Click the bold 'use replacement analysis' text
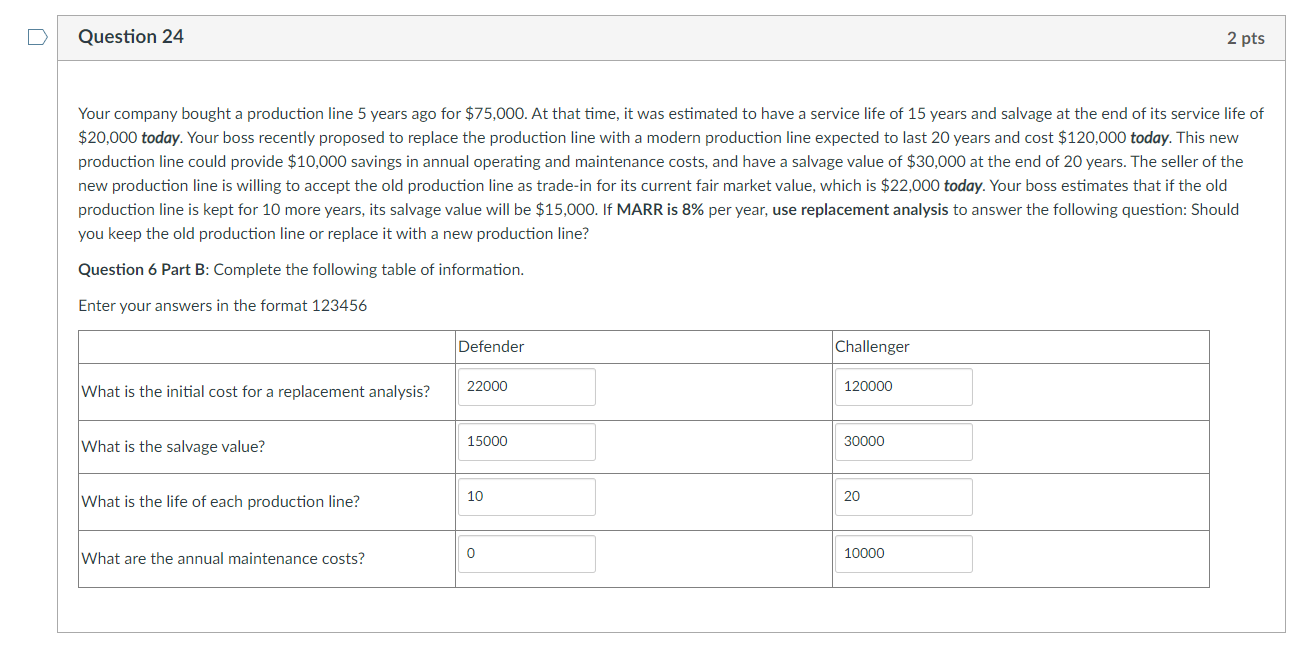 (x=860, y=210)
